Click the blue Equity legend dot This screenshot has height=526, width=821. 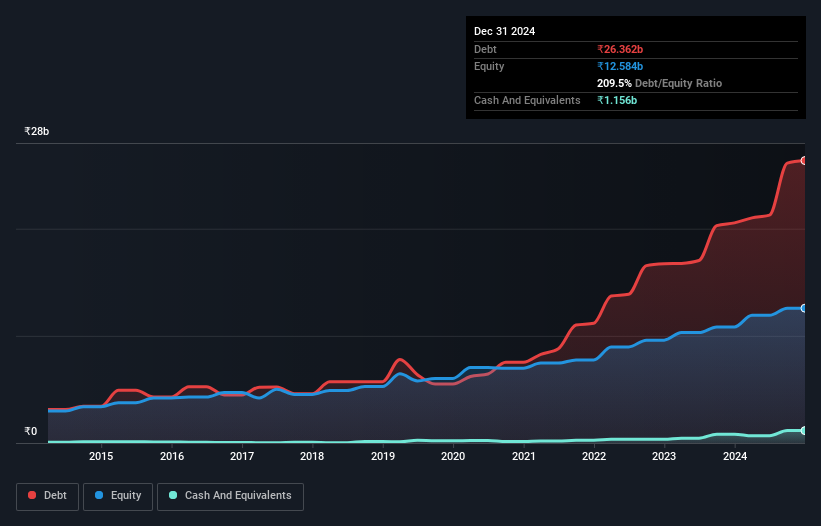pyautogui.click(x=99, y=495)
